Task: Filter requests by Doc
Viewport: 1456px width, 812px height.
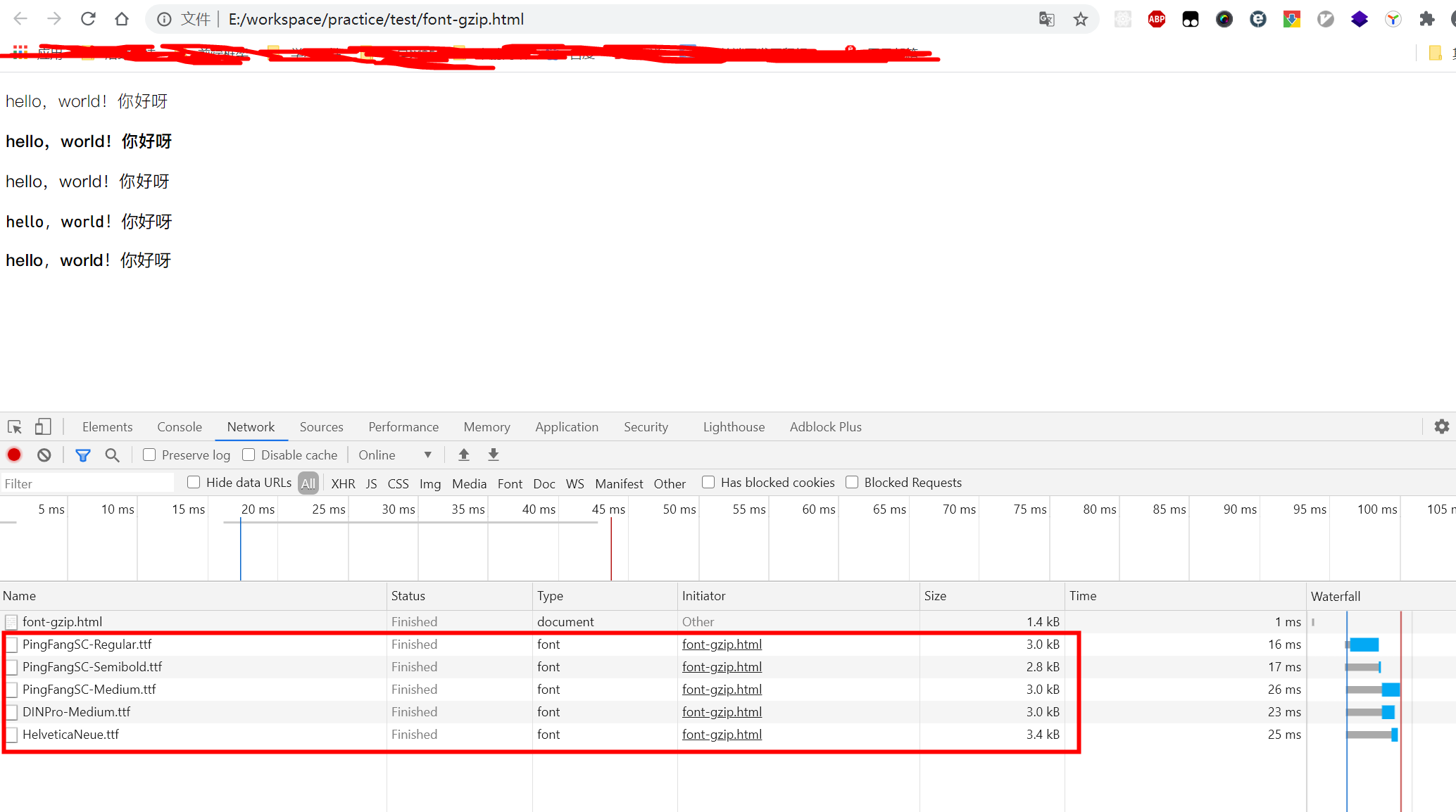Action: click(x=544, y=483)
